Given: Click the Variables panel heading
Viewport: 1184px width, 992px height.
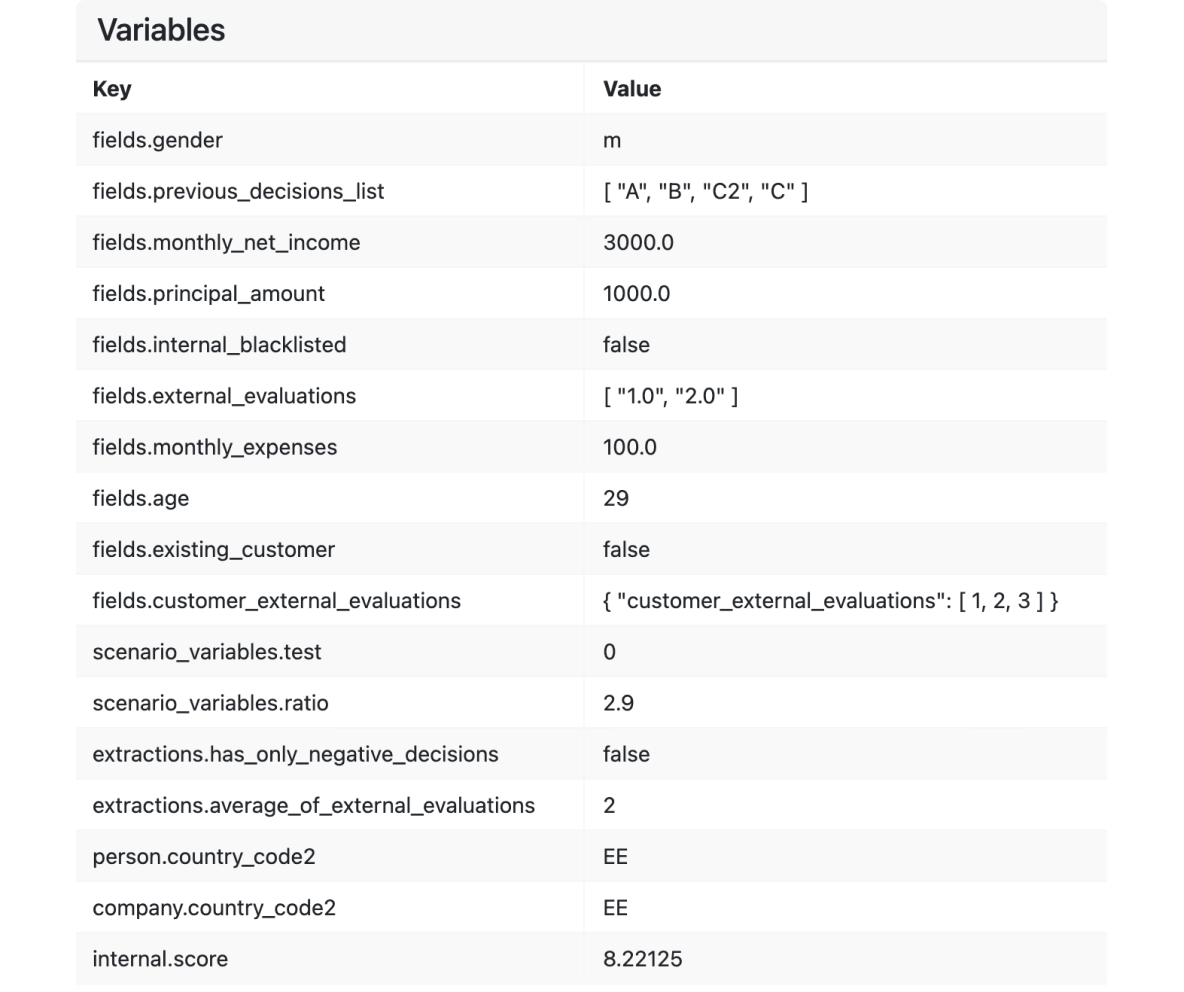Looking at the screenshot, I should coord(161,30).
